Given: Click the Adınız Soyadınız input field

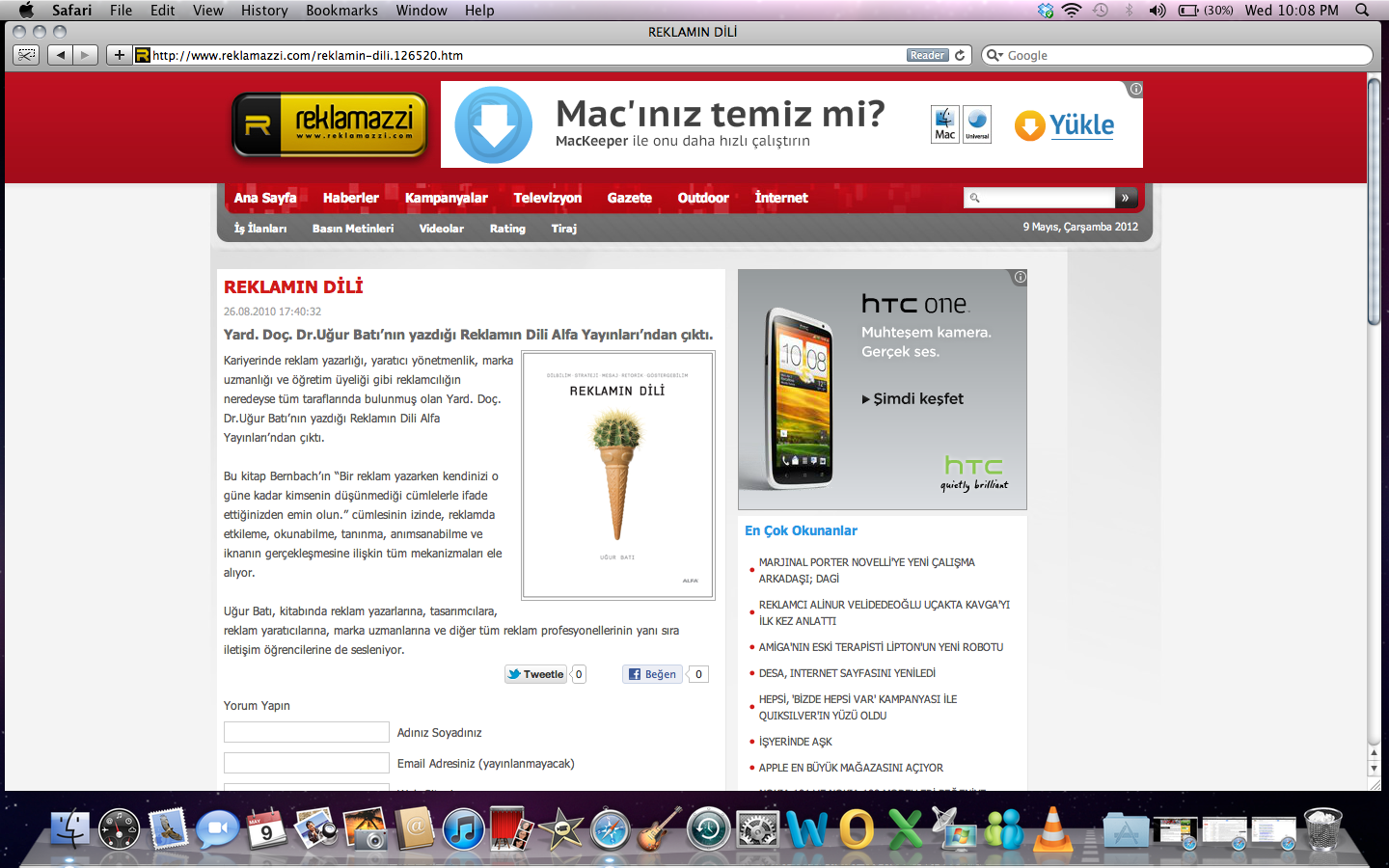Looking at the screenshot, I should [x=307, y=732].
